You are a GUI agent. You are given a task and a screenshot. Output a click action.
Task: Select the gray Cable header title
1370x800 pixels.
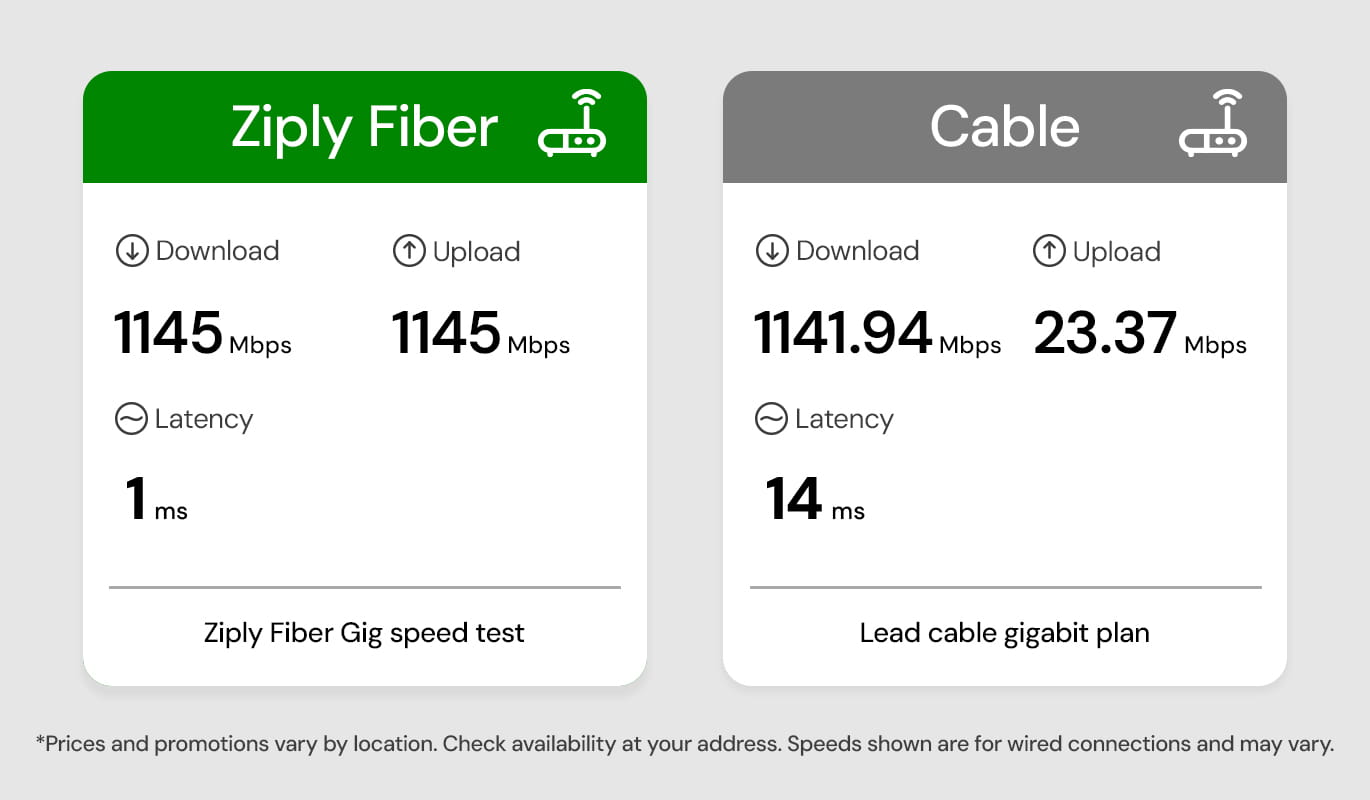coord(1004,127)
